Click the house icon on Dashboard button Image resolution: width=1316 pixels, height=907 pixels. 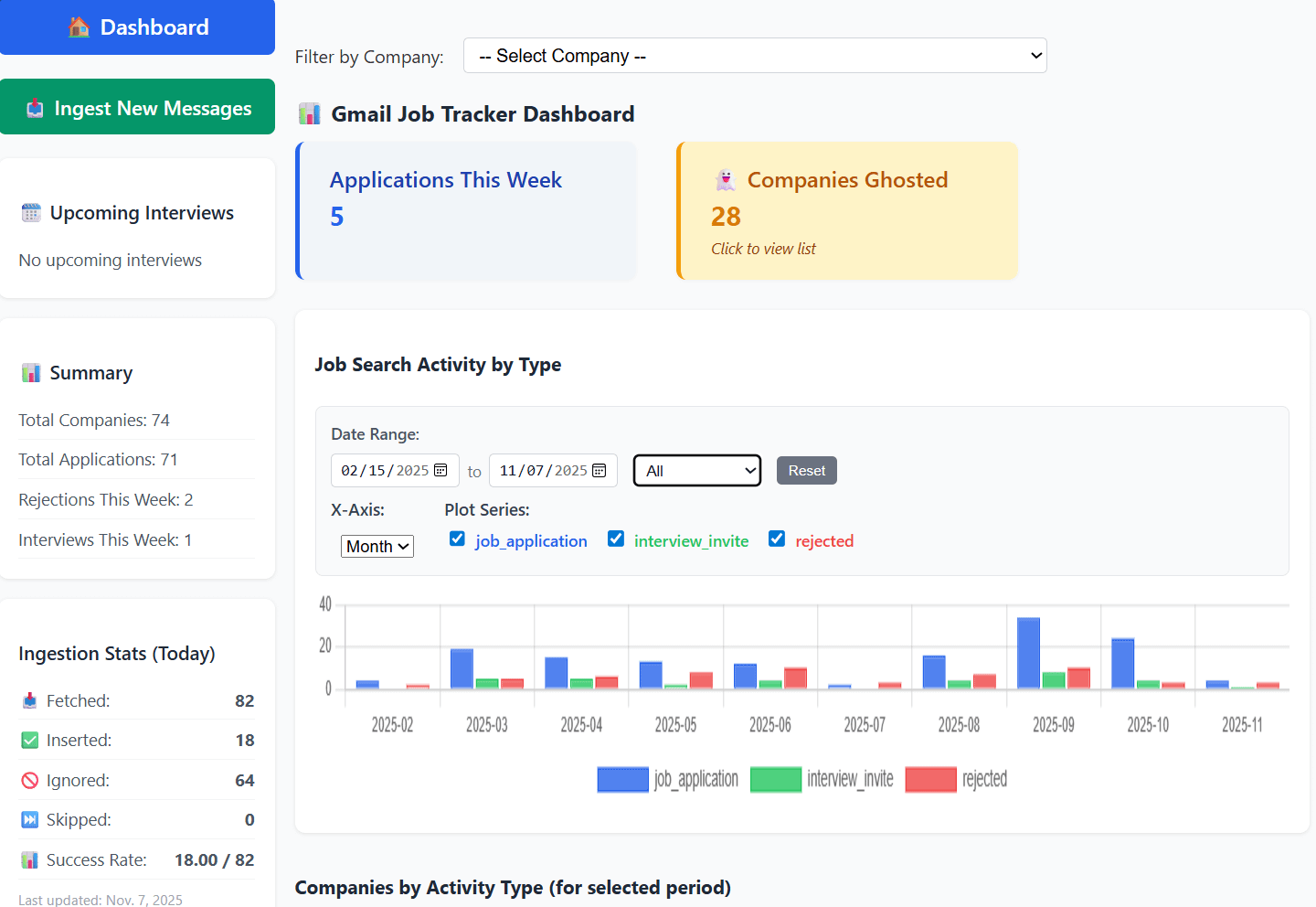click(79, 27)
